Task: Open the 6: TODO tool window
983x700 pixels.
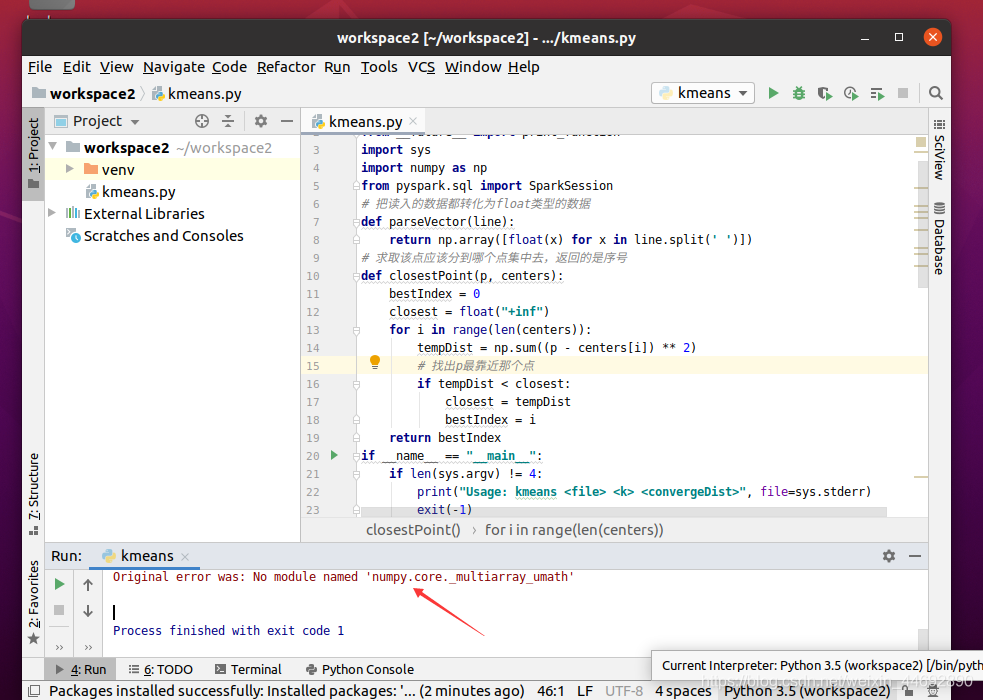Action: point(160,669)
